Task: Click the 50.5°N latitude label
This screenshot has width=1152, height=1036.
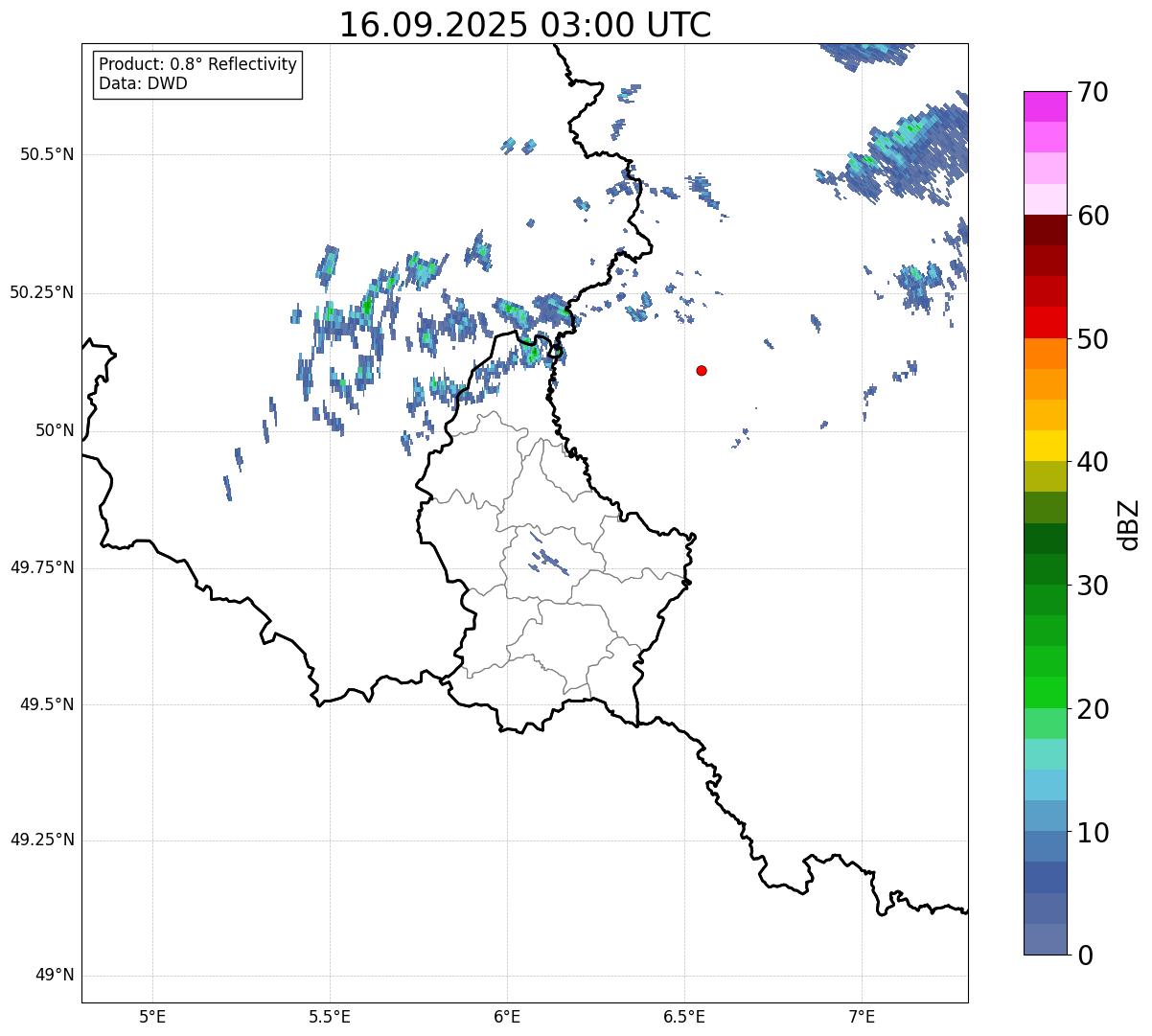Action: tap(47, 154)
